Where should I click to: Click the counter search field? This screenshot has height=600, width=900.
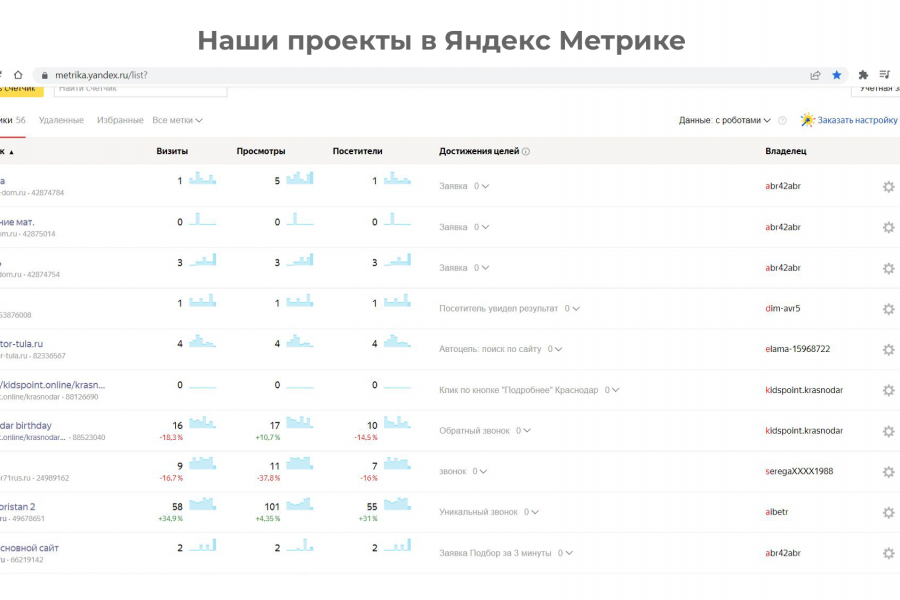coord(141,89)
